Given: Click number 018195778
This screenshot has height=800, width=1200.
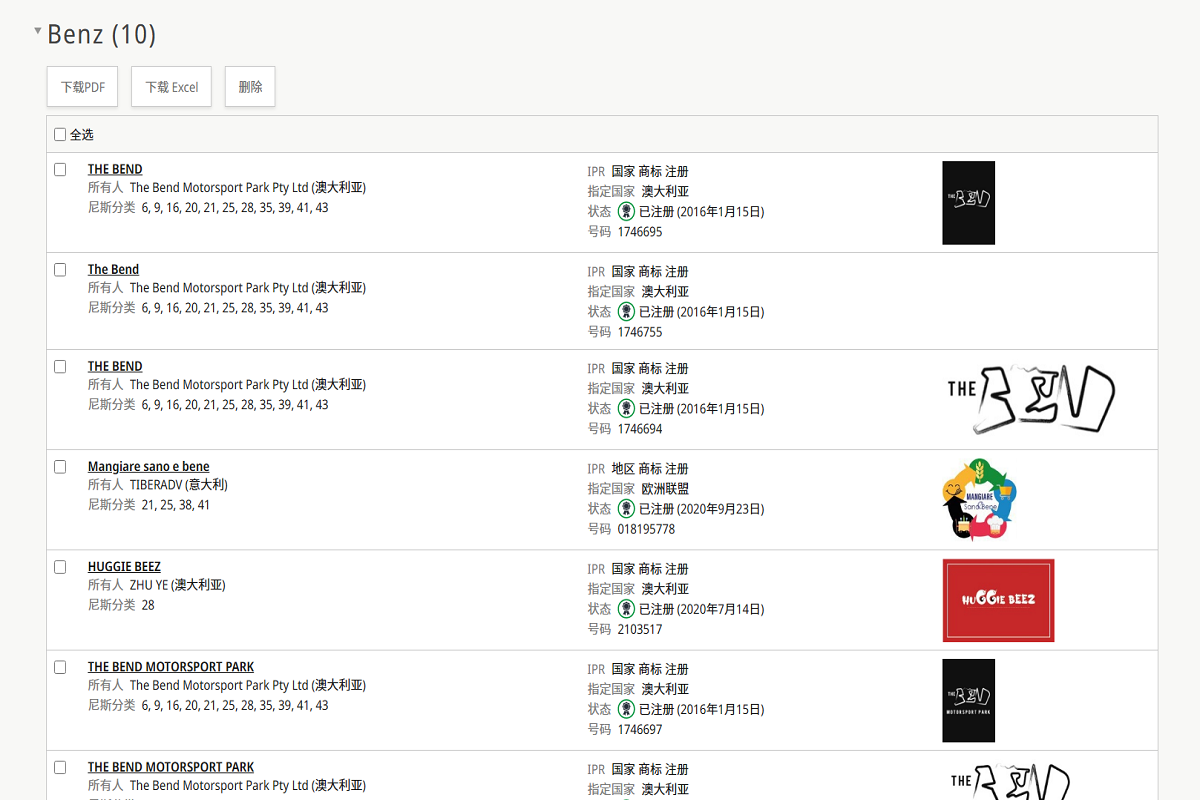Looking at the screenshot, I should pyautogui.click(x=646, y=529).
